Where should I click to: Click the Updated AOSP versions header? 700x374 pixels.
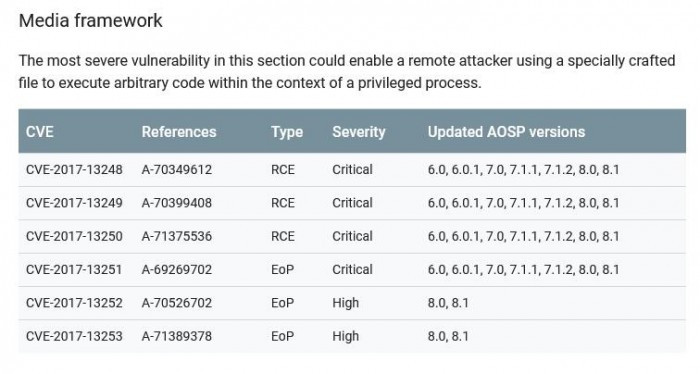506,132
